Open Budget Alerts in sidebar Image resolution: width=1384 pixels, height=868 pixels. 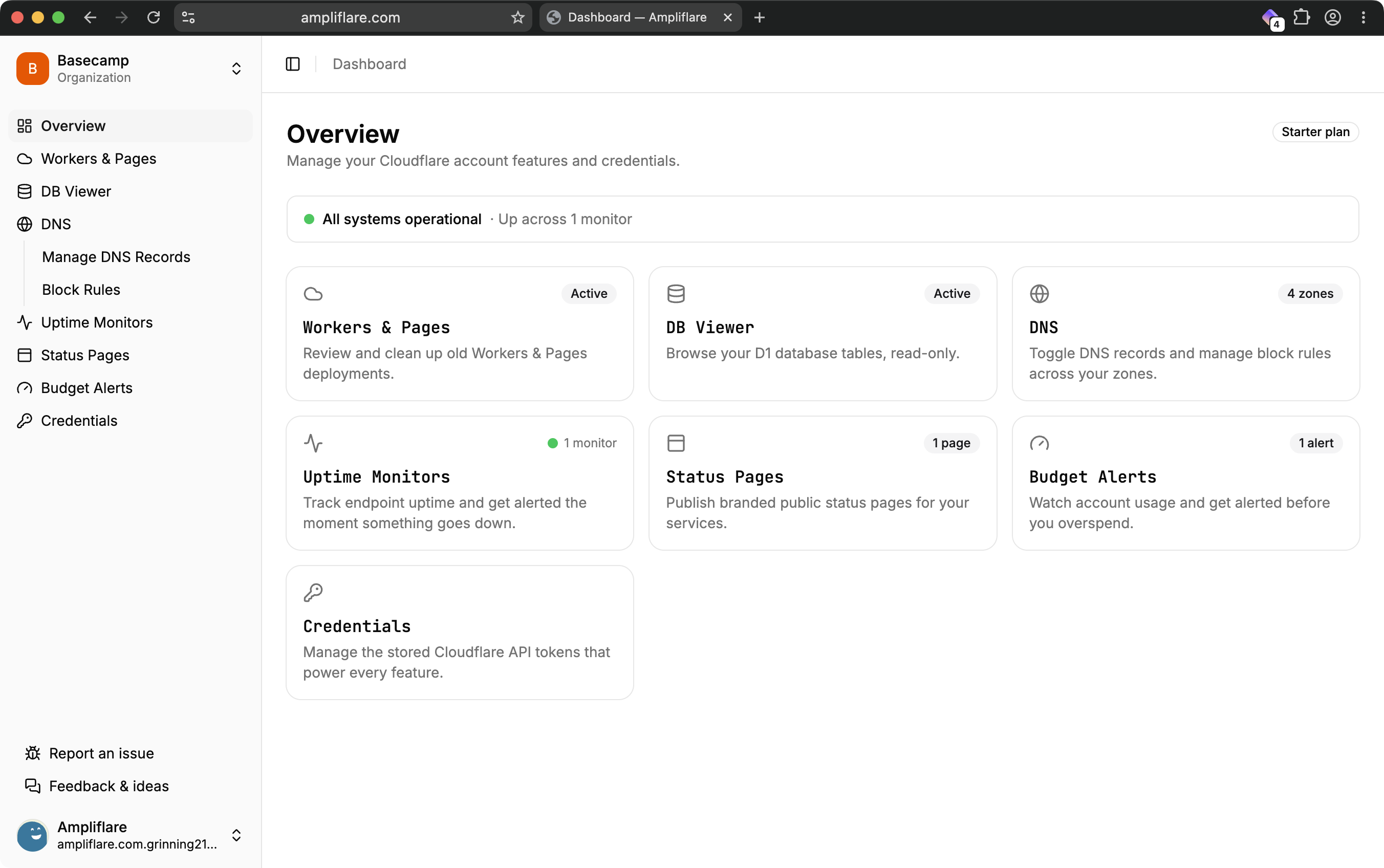click(x=131, y=387)
